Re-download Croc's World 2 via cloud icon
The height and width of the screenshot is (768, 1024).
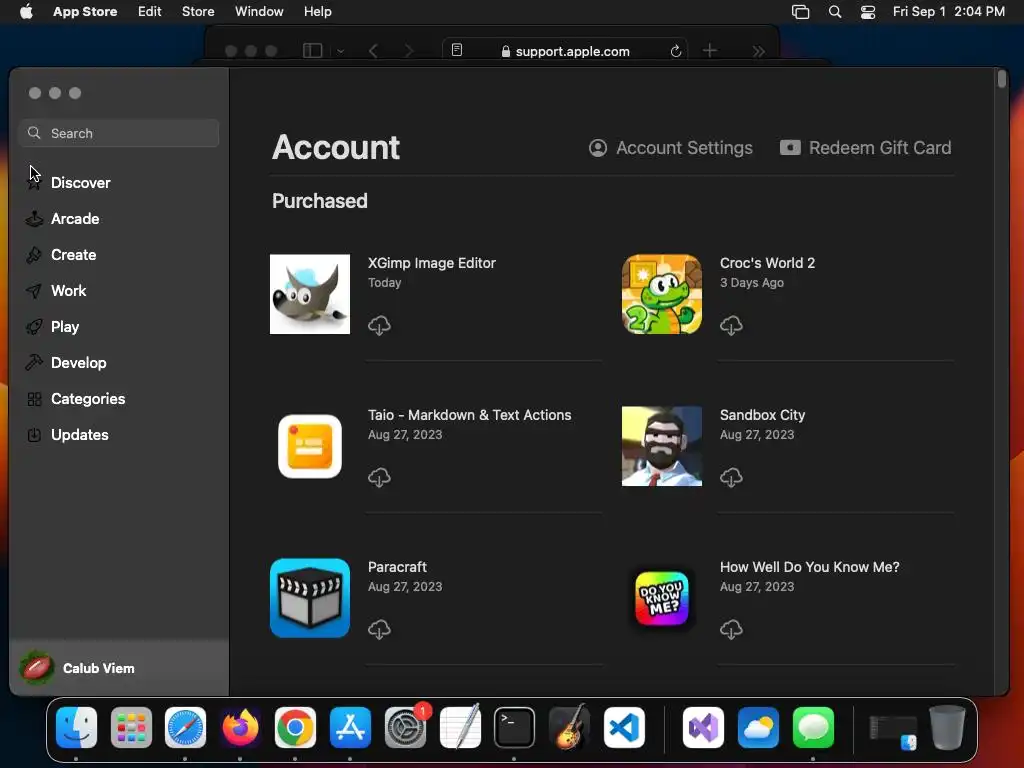[731, 325]
